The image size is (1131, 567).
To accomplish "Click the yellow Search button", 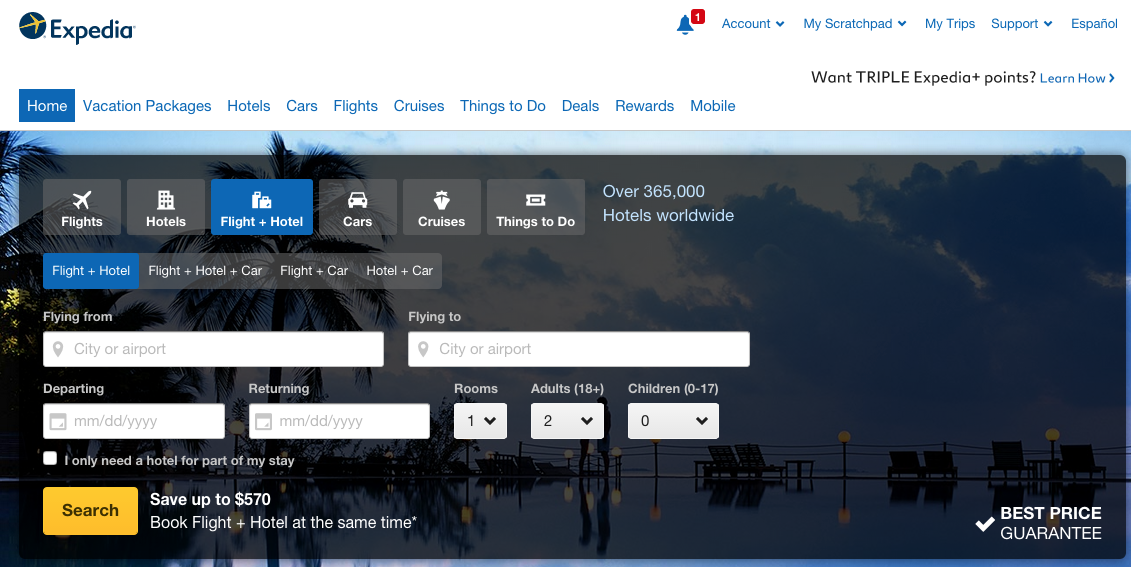I will coord(90,511).
